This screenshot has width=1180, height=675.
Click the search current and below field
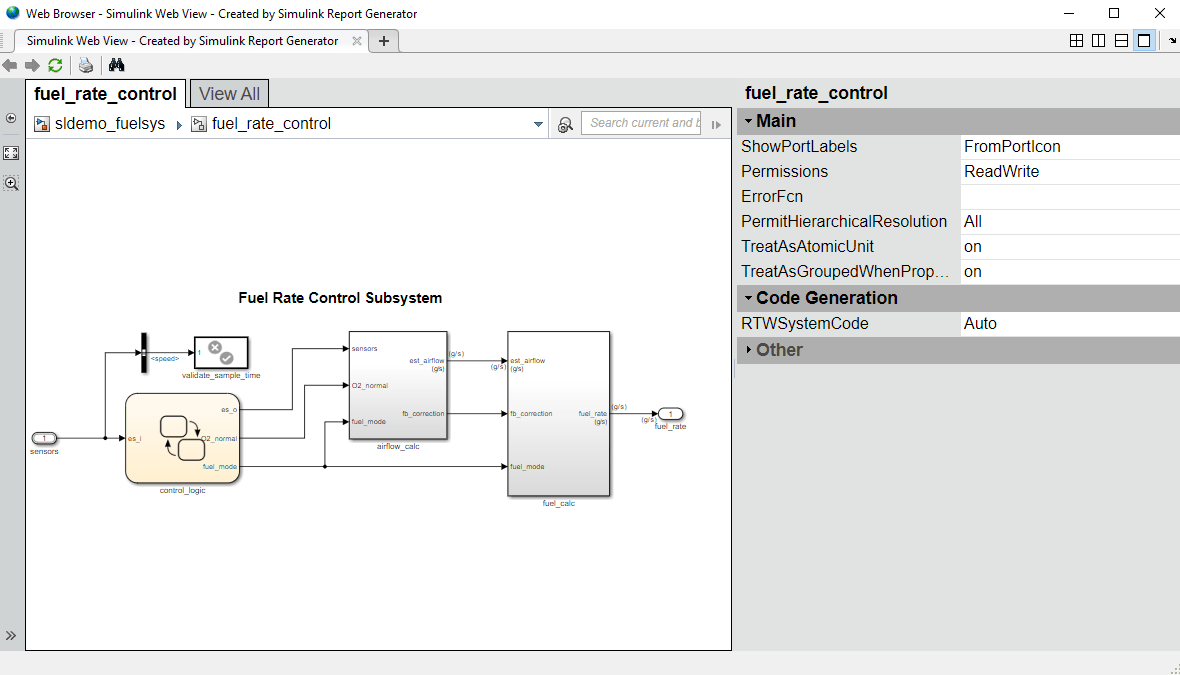click(x=641, y=123)
